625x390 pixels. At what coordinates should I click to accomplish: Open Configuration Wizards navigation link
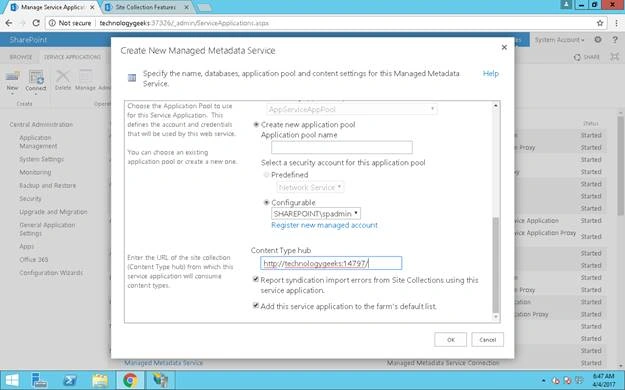(51, 273)
